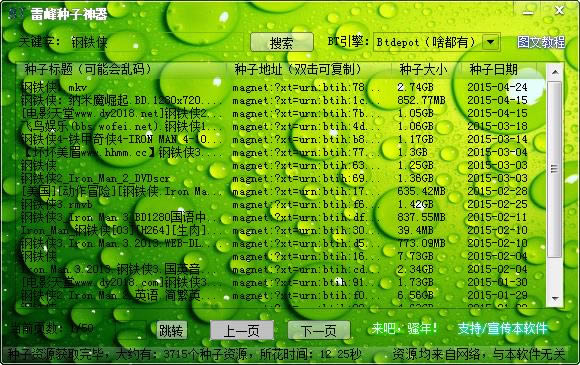The width and height of the screenshot is (580, 365).
Task: Click magnet address ending btih:df
Action: tap(306, 218)
